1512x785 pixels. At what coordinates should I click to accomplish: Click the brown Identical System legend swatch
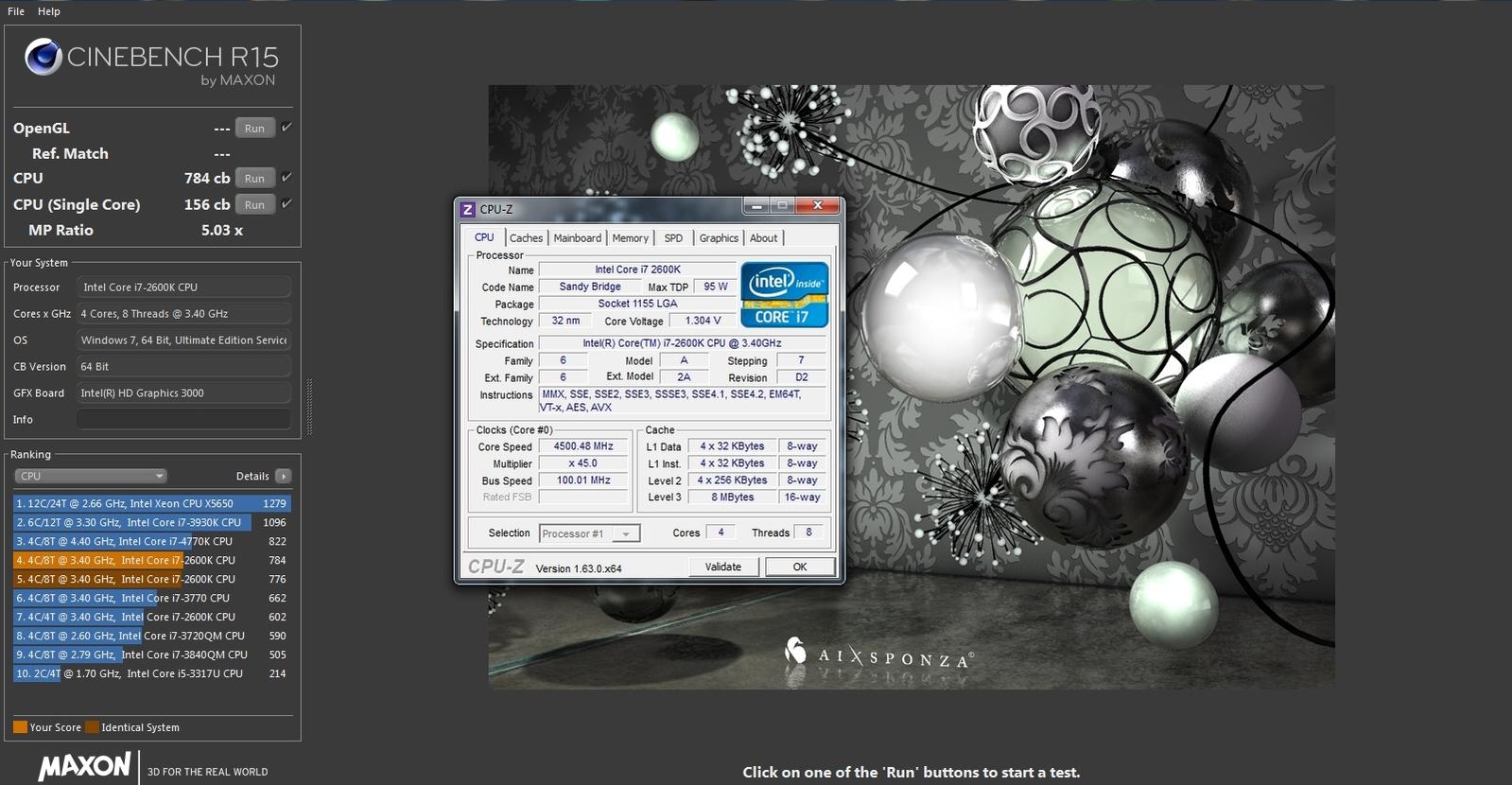[x=92, y=727]
